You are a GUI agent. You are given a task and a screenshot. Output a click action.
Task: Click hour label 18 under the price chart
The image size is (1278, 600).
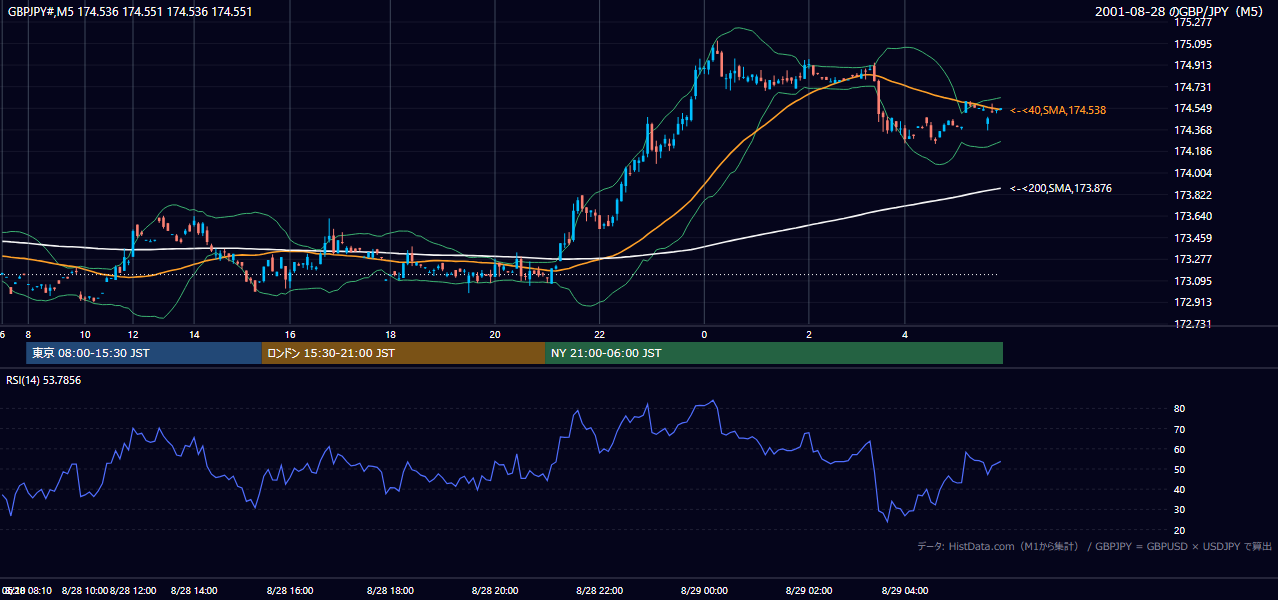pyautogui.click(x=392, y=334)
